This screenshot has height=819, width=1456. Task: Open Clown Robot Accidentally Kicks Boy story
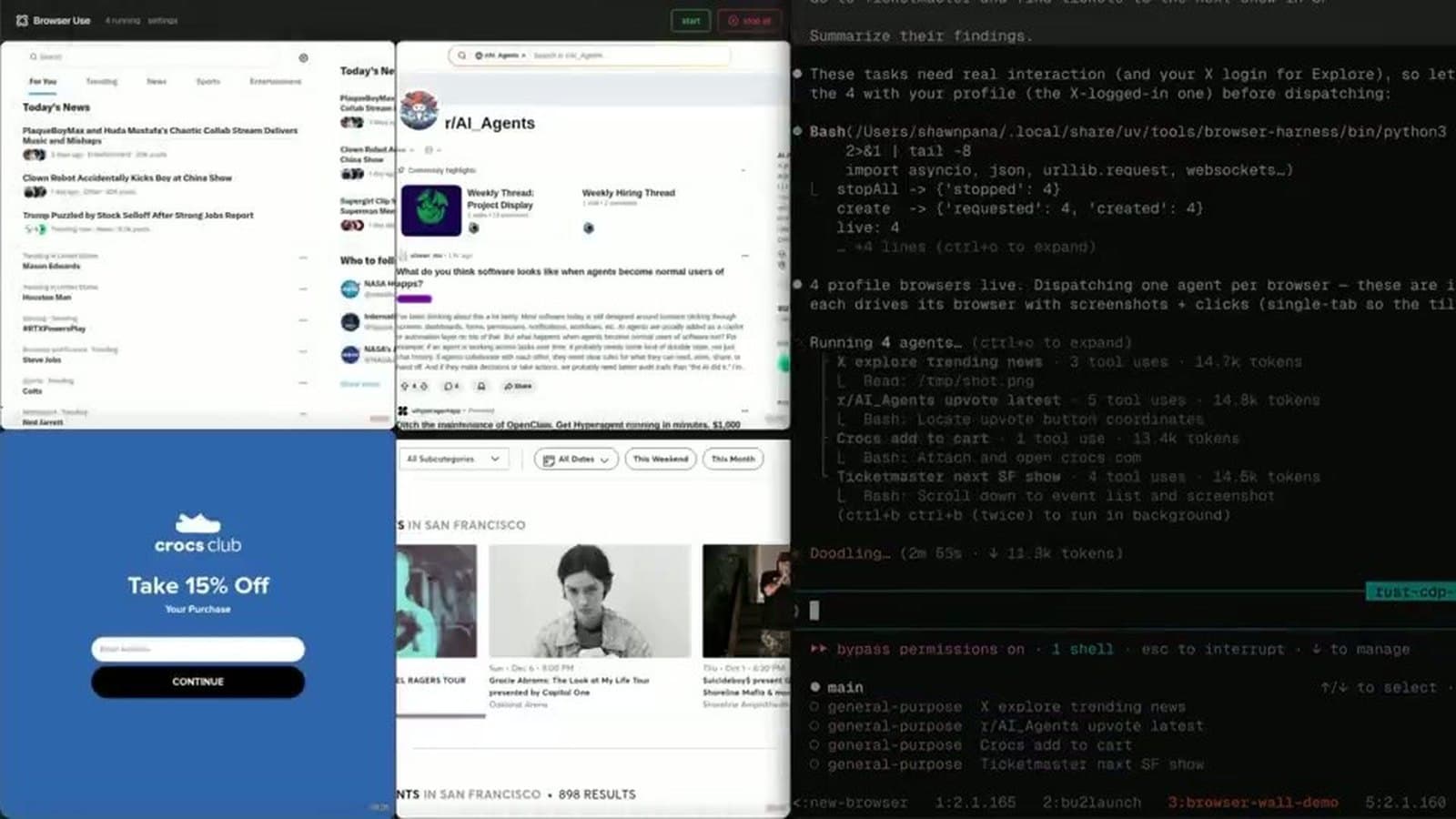pos(127,178)
